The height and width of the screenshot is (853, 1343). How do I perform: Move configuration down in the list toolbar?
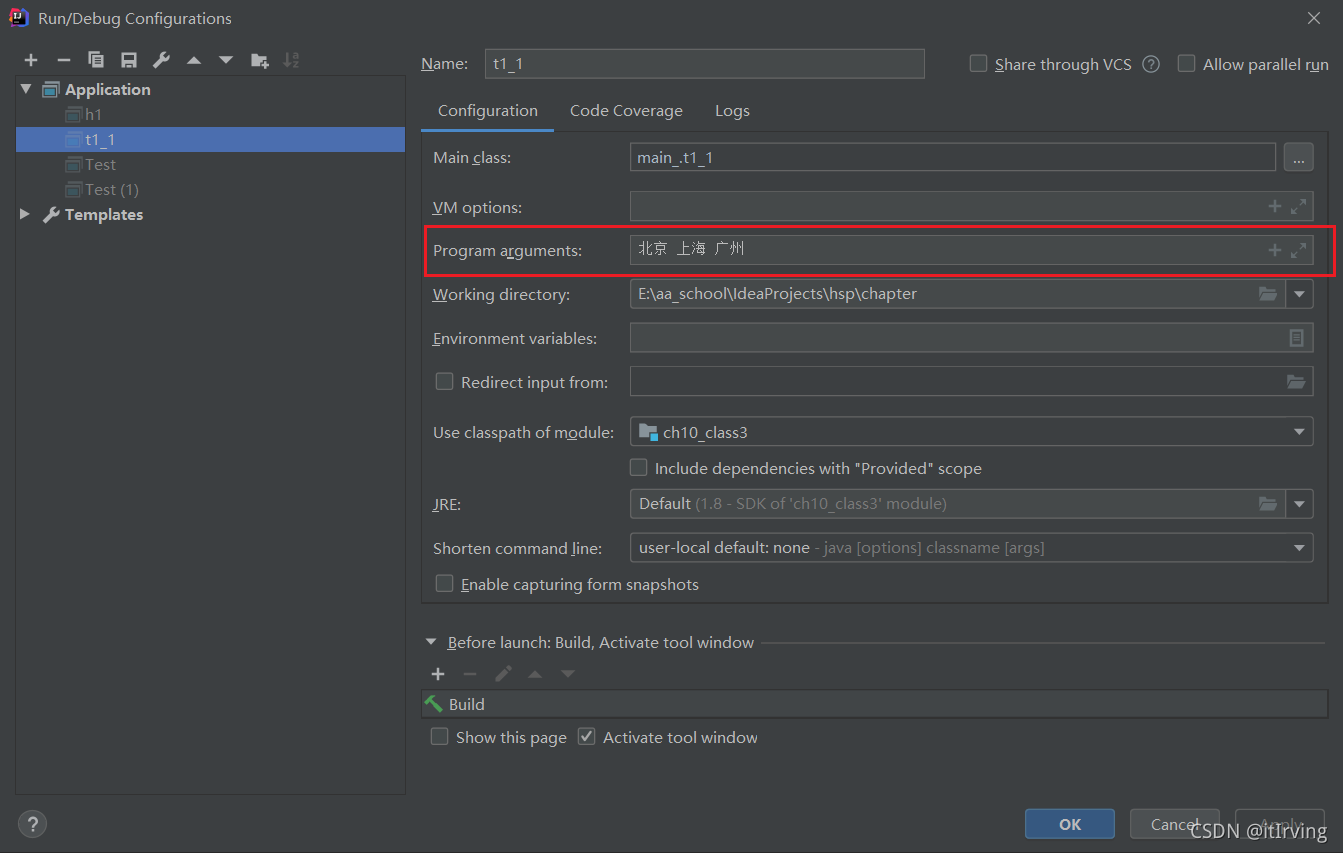226,60
